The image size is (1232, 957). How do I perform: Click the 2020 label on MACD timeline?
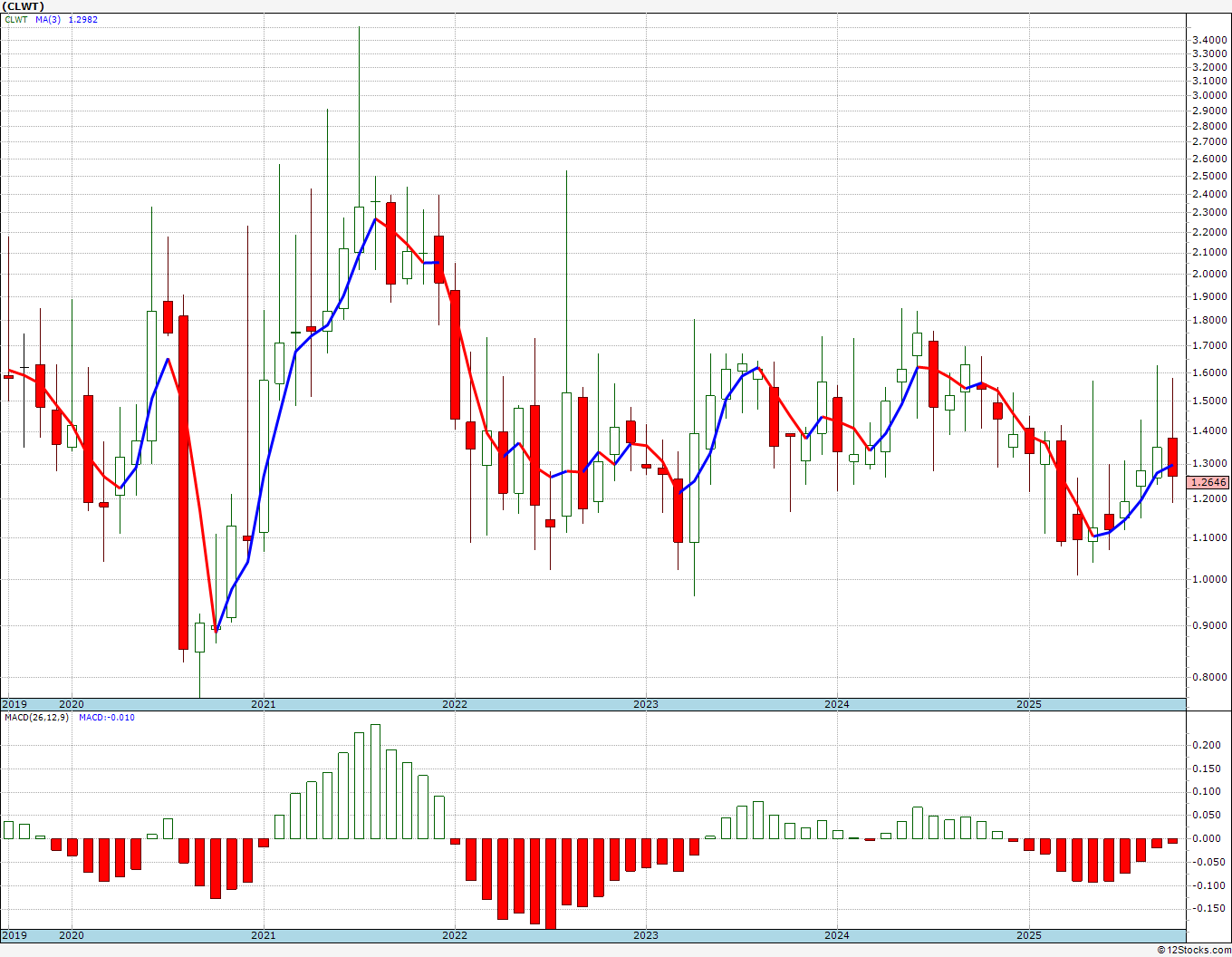(72, 935)
